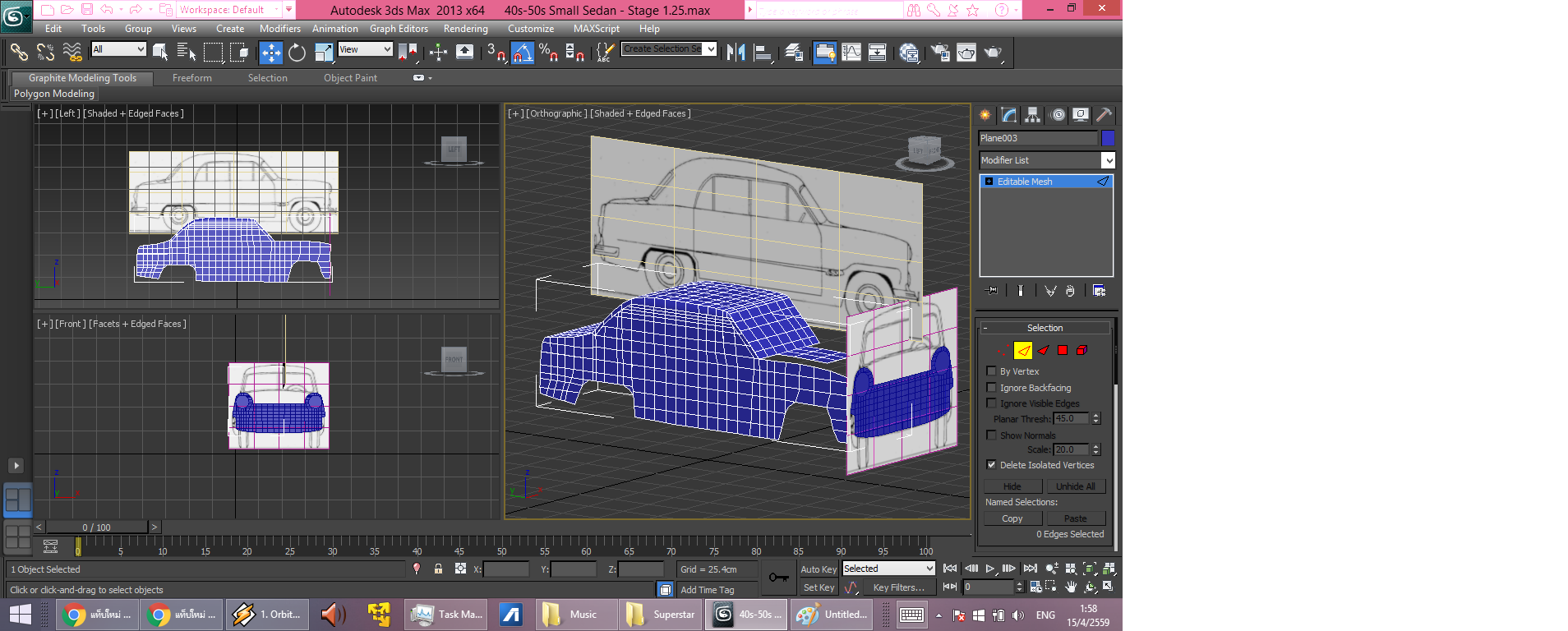Select the Rotate tool in main toolbar

tap(297, 53)
